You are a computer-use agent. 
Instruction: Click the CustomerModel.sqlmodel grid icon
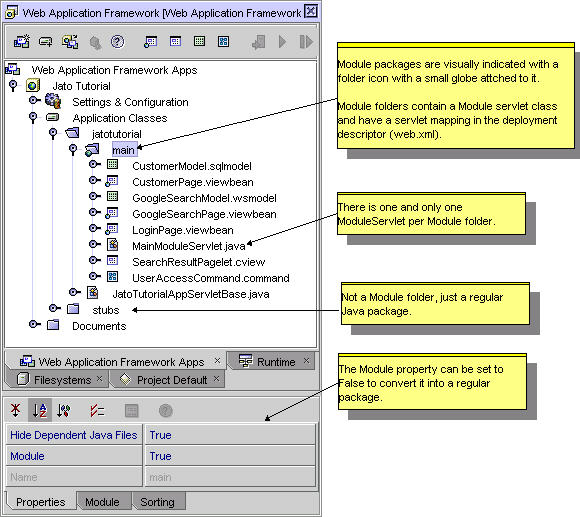(112, 164)
